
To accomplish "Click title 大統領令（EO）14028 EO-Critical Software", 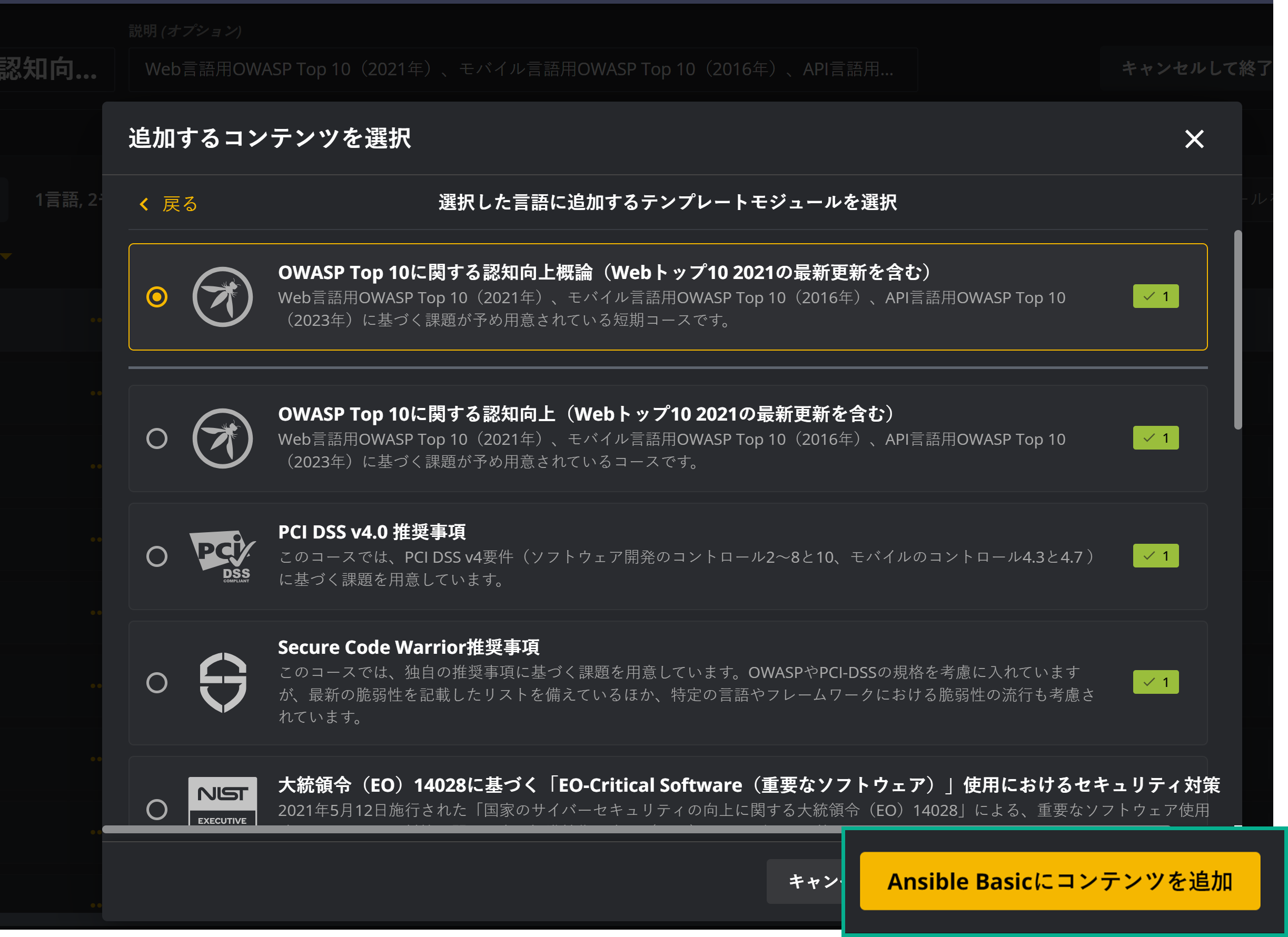I will pos(749,785).
